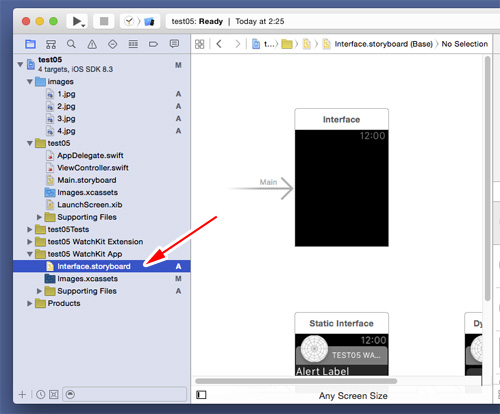The width and height of the screenshot is (500, 414).
Task: Open the Report navigator
Action: (174, 44)
